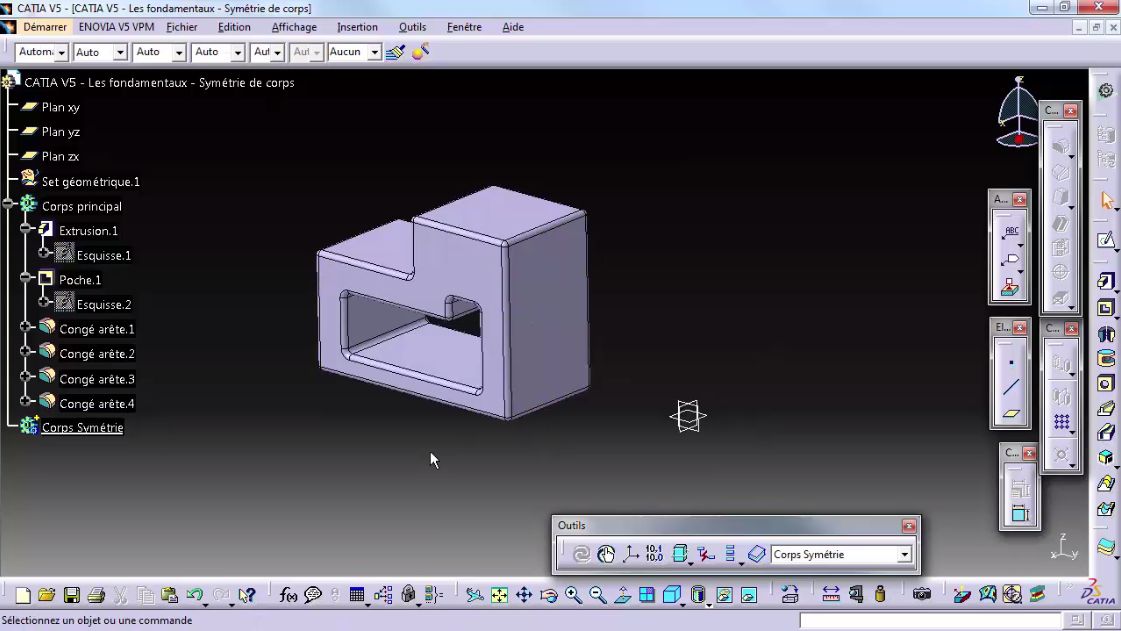Click the paintbrush graphic properties icon
The width and height of the screenshot is (1121, 631).
point(395,52)
